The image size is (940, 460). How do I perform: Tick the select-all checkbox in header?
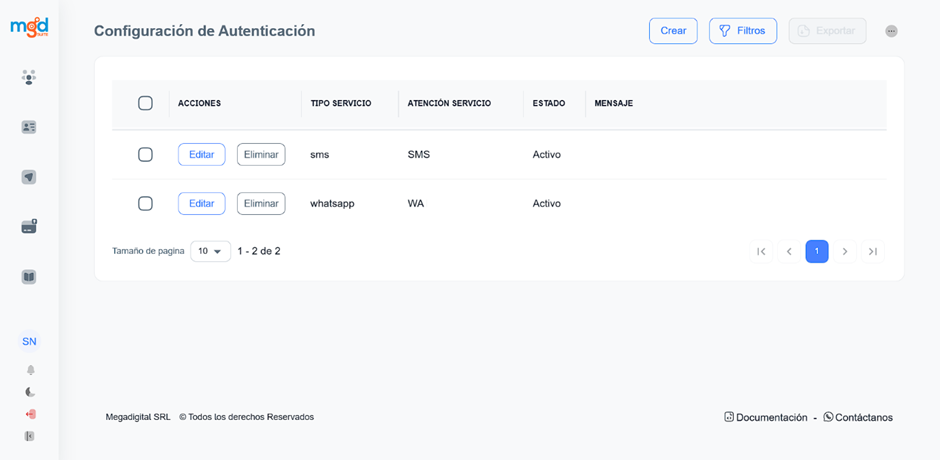point(145,103)
